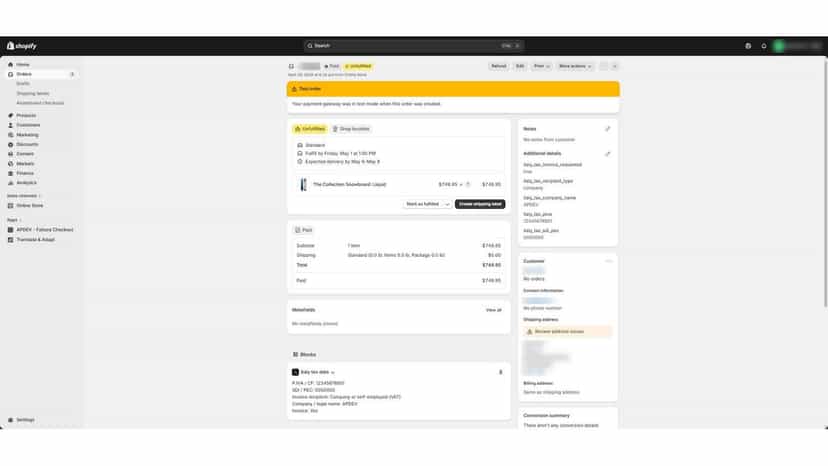Open Abandoned checkouts under Orders
The width and height of the screenshot is (828, 466).
pyautogui.click(x=40, y=103)
